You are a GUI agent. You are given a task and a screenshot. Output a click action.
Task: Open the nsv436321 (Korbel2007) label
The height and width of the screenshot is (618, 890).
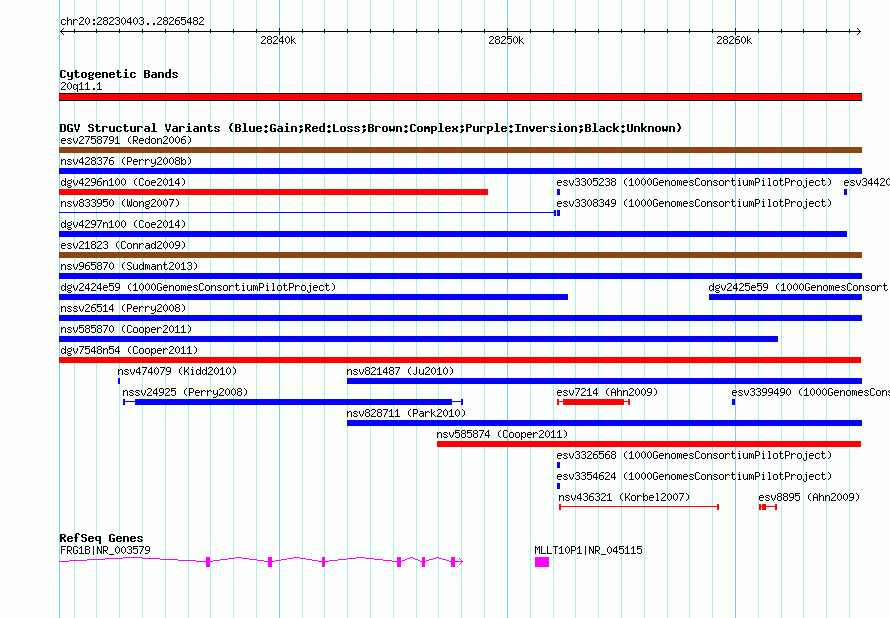(624, 497)
